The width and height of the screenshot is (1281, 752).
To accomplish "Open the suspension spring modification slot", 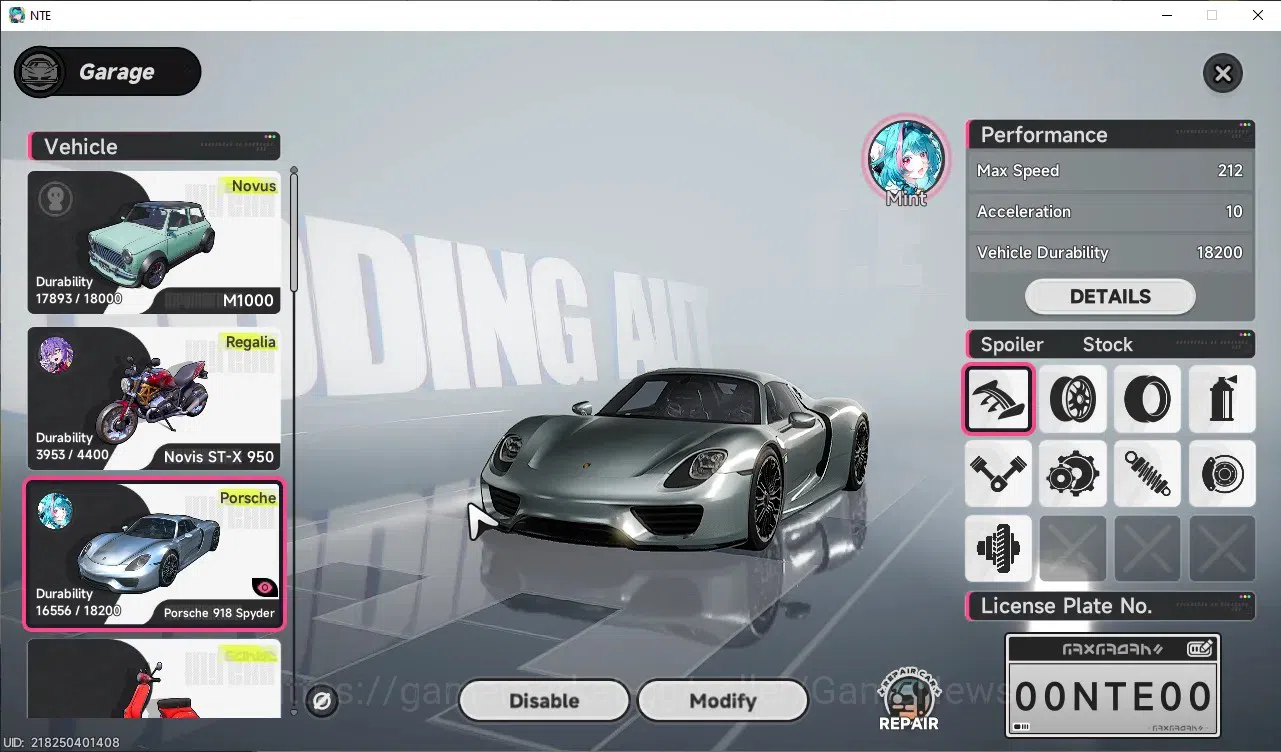I will (1148, 473).
